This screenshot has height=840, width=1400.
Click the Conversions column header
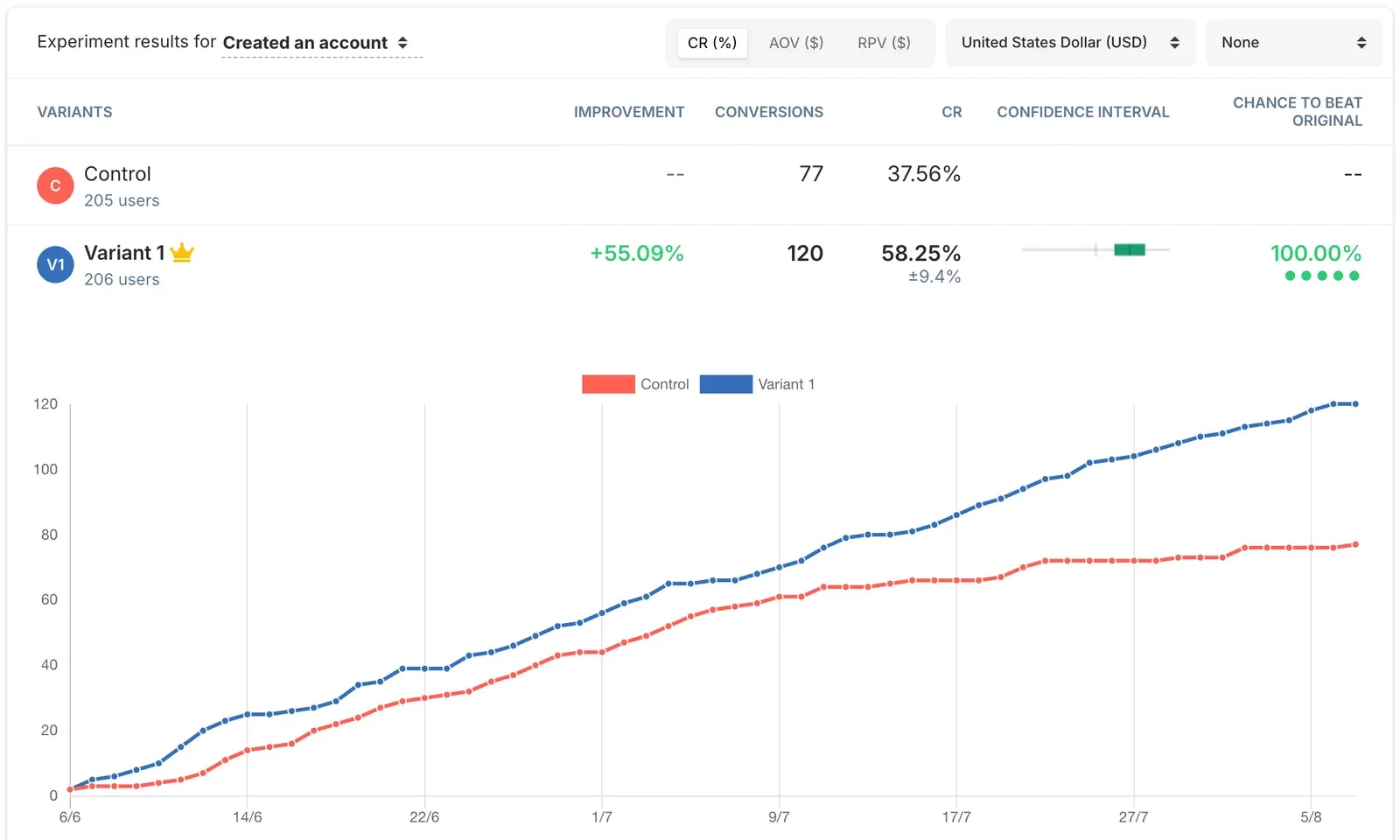coord(769,112)
